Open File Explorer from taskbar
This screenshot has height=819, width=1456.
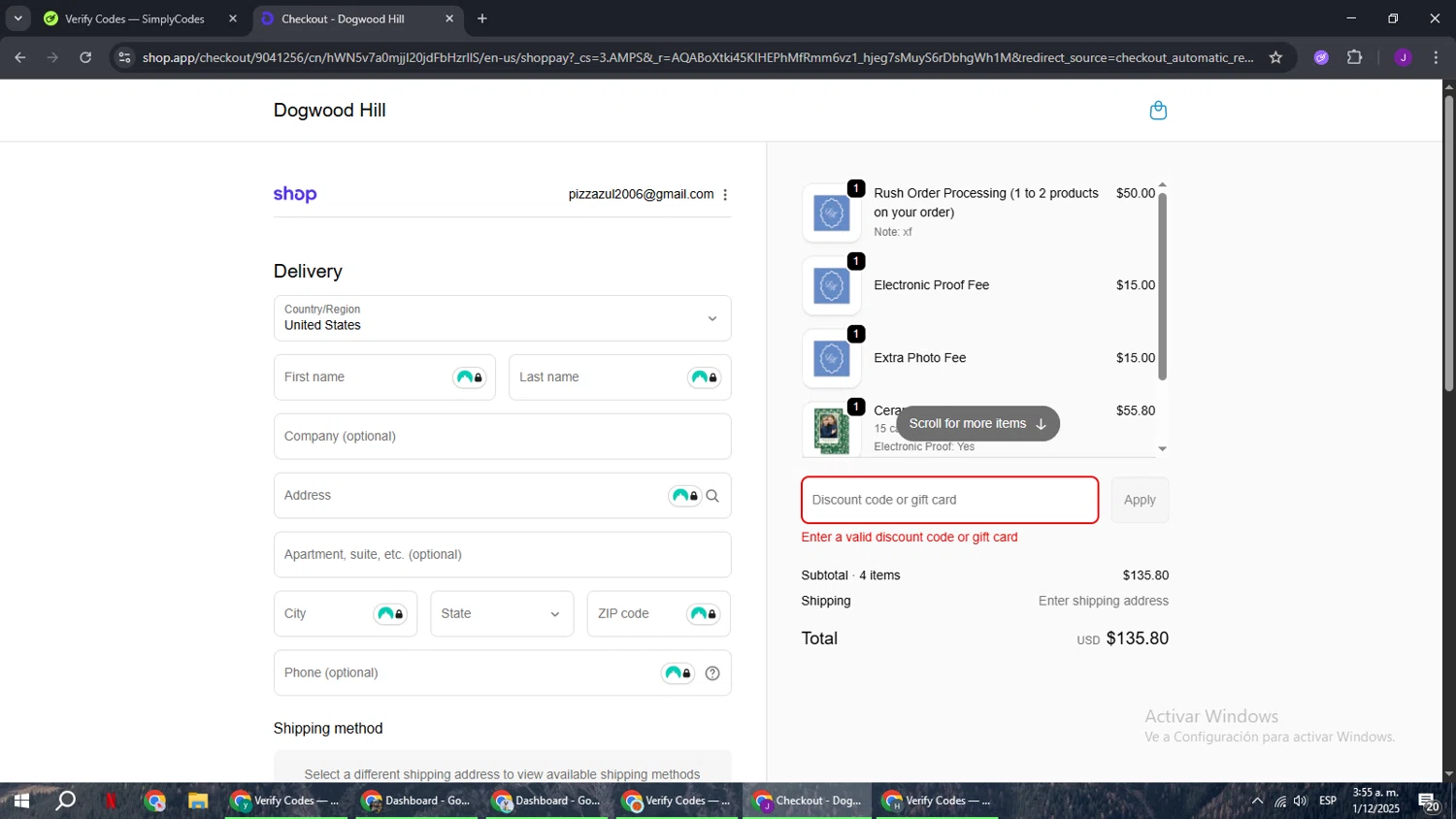(x=198, y=802)
